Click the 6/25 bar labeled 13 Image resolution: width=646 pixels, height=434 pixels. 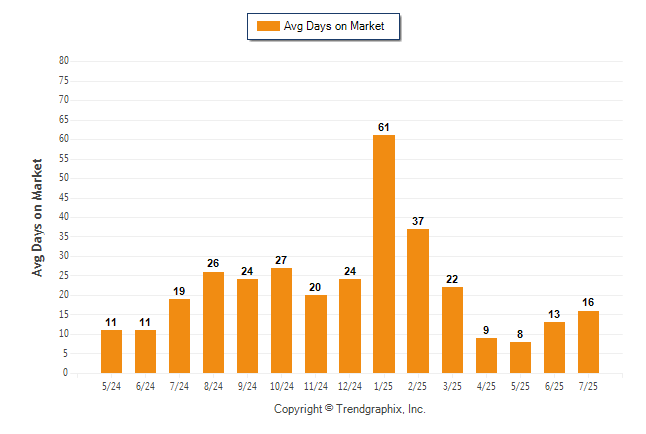coord(554,347)
